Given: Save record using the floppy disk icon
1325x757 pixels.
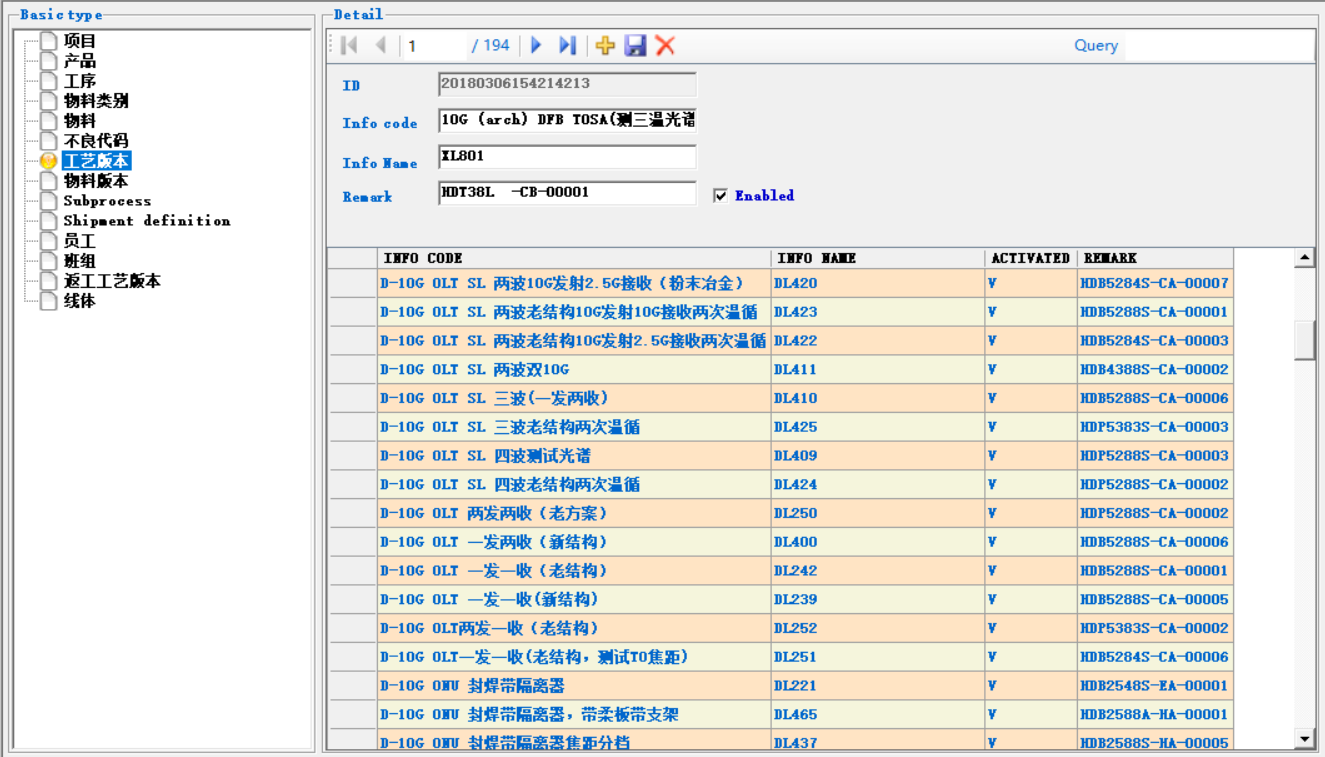Looking at the screenshot, I should point(635,45).
